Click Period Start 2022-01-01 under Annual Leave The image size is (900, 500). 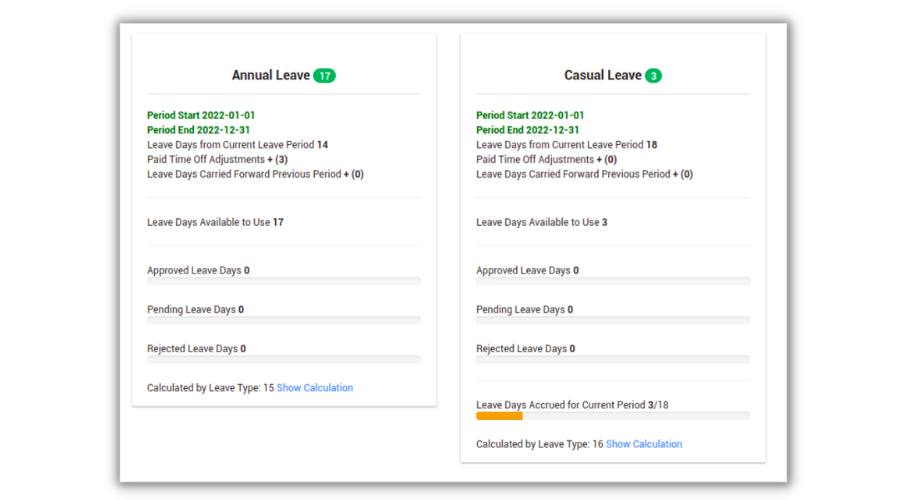click(201, 116)
